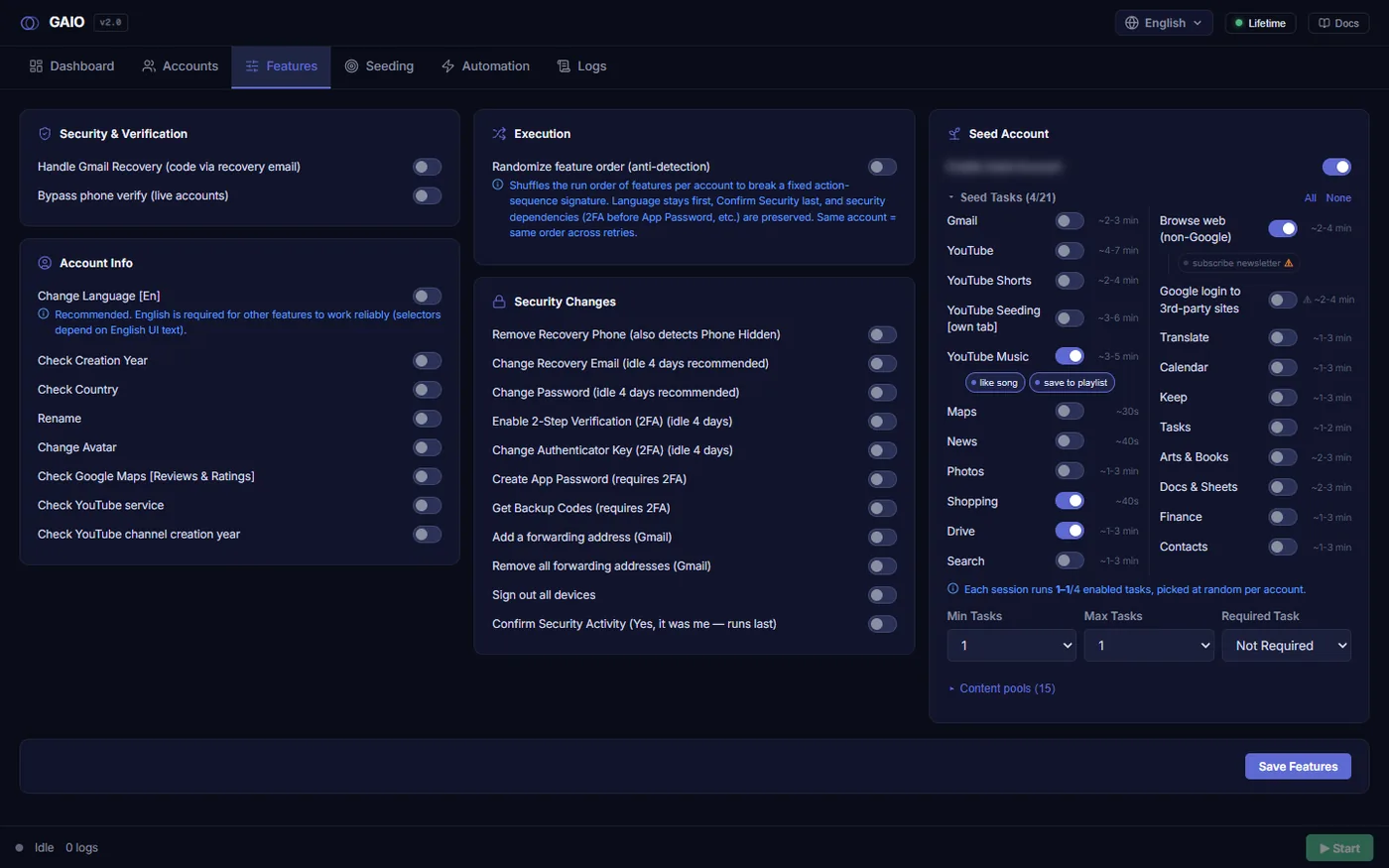
Task: Click the Seeding target icon
Action: point(351,66)
